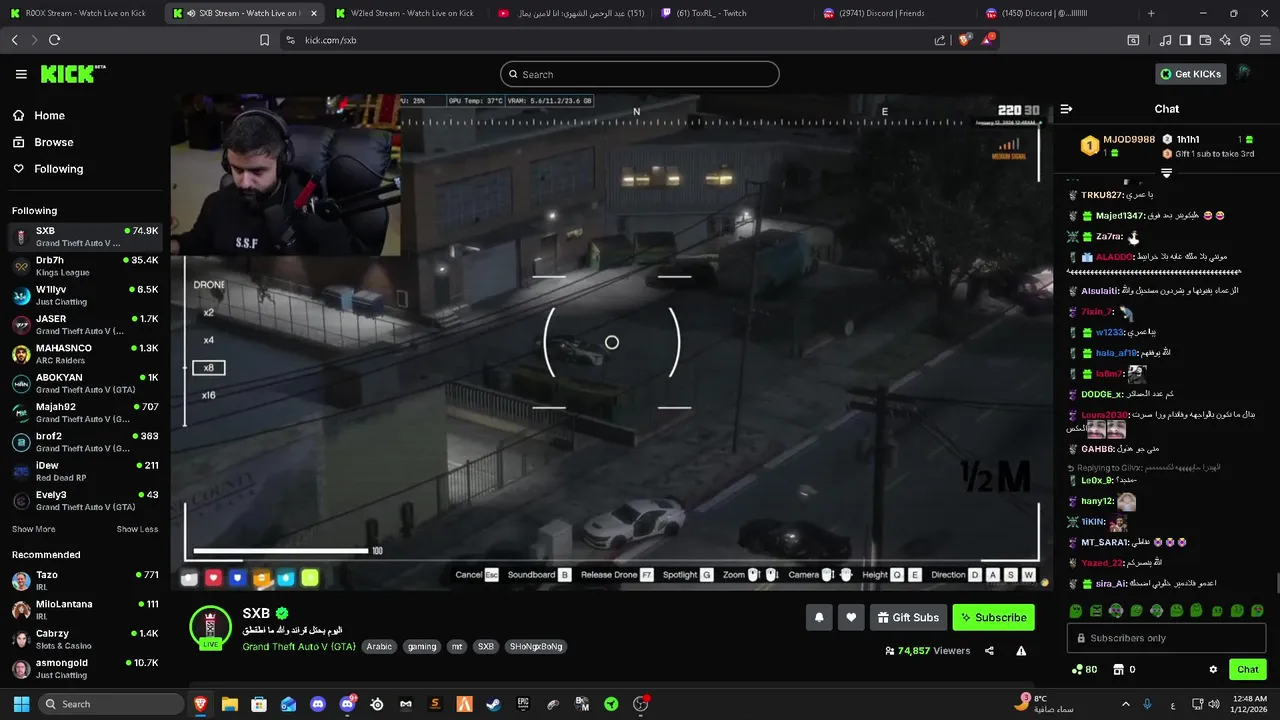Click the Subscribers only chat input
The height and width of the screenshot is (720, 1280).
click(1166, 638)
